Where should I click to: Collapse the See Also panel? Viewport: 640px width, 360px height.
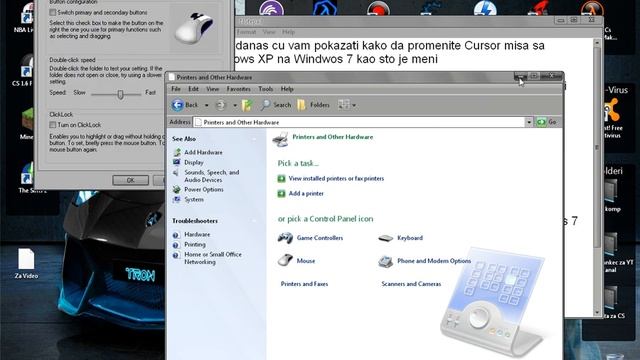(x=254, y=139)
